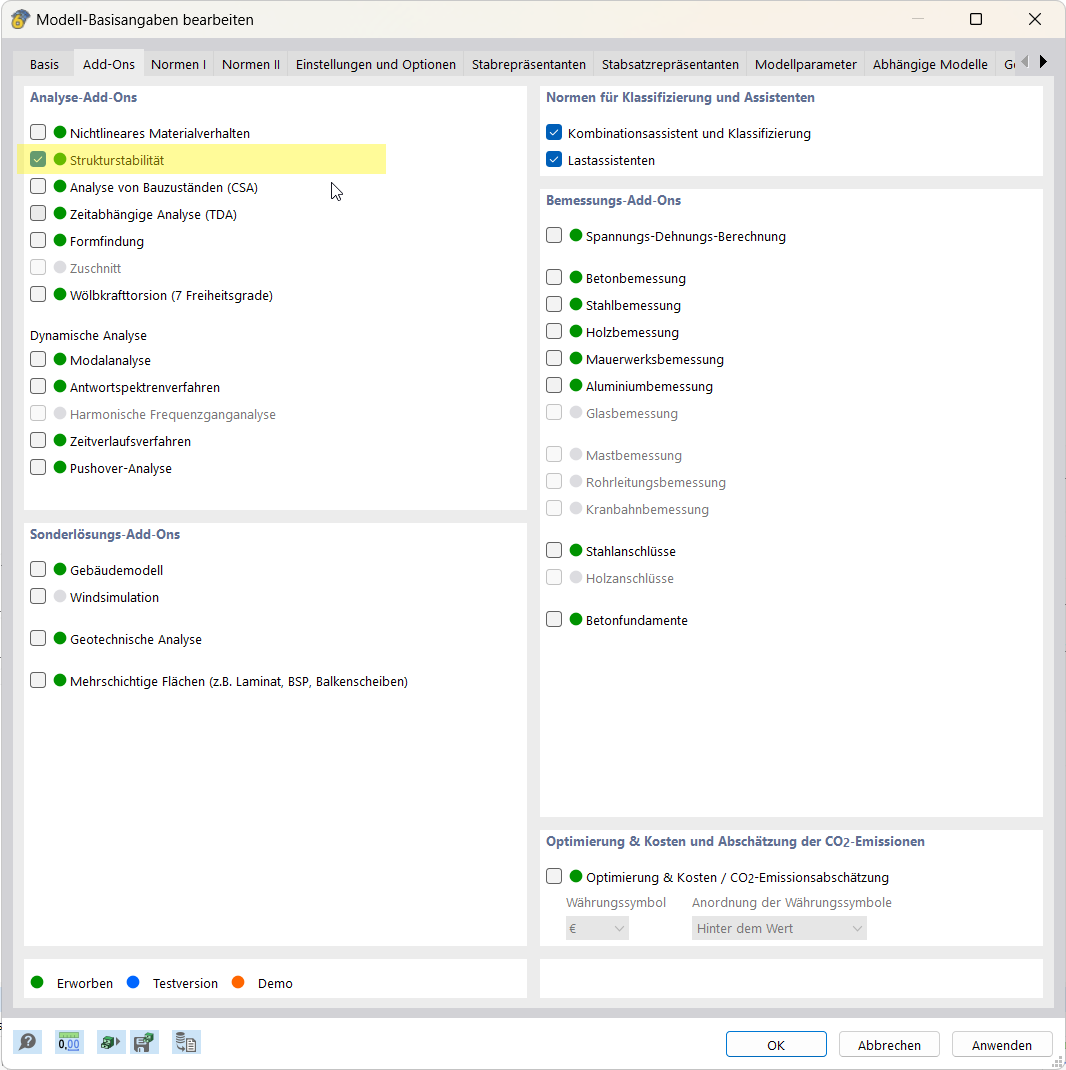Click the application icon in title bar
Screen dimensions: 1066x1070
(20, 19)
